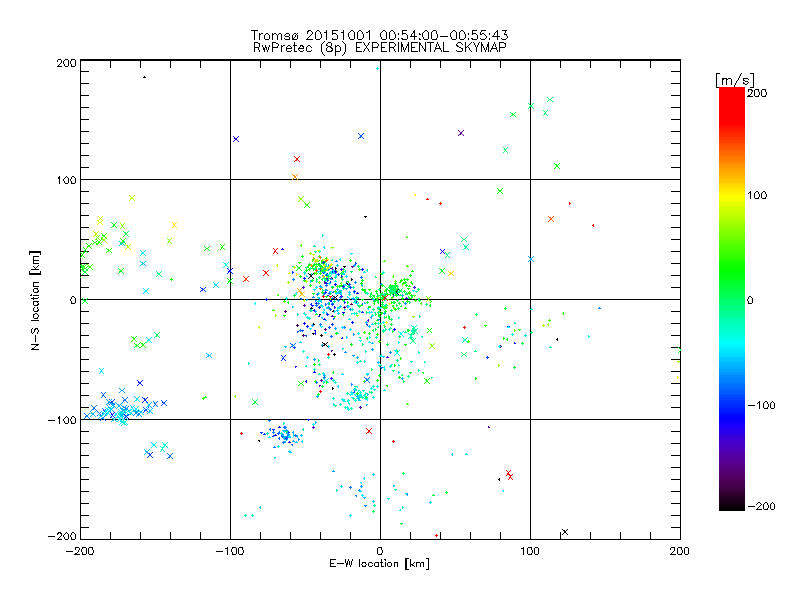This screenshot has width=800, height=600.
Task: Click the x-axis tick label '-200'
Action: click(x=80, y=551)
